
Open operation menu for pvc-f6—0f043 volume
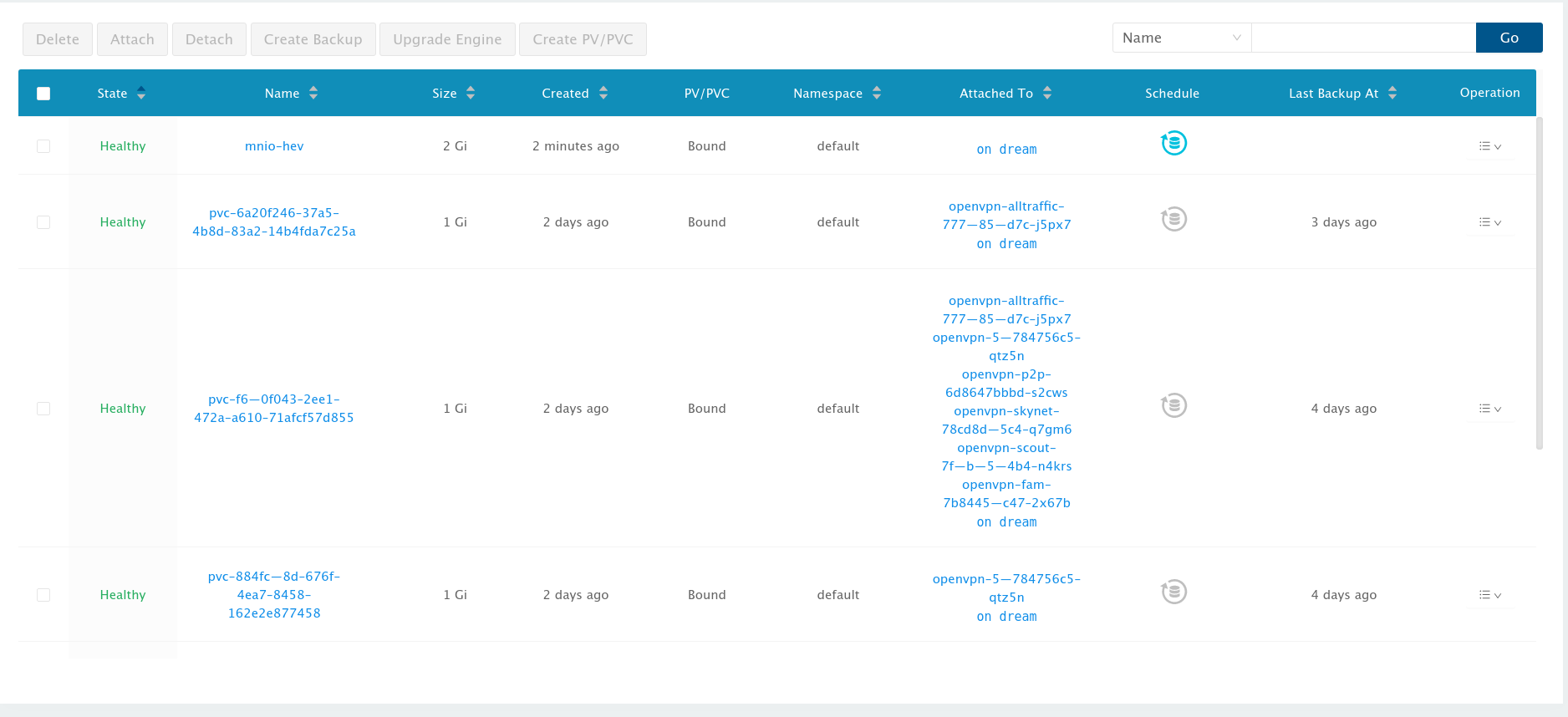click(1489, 409)
